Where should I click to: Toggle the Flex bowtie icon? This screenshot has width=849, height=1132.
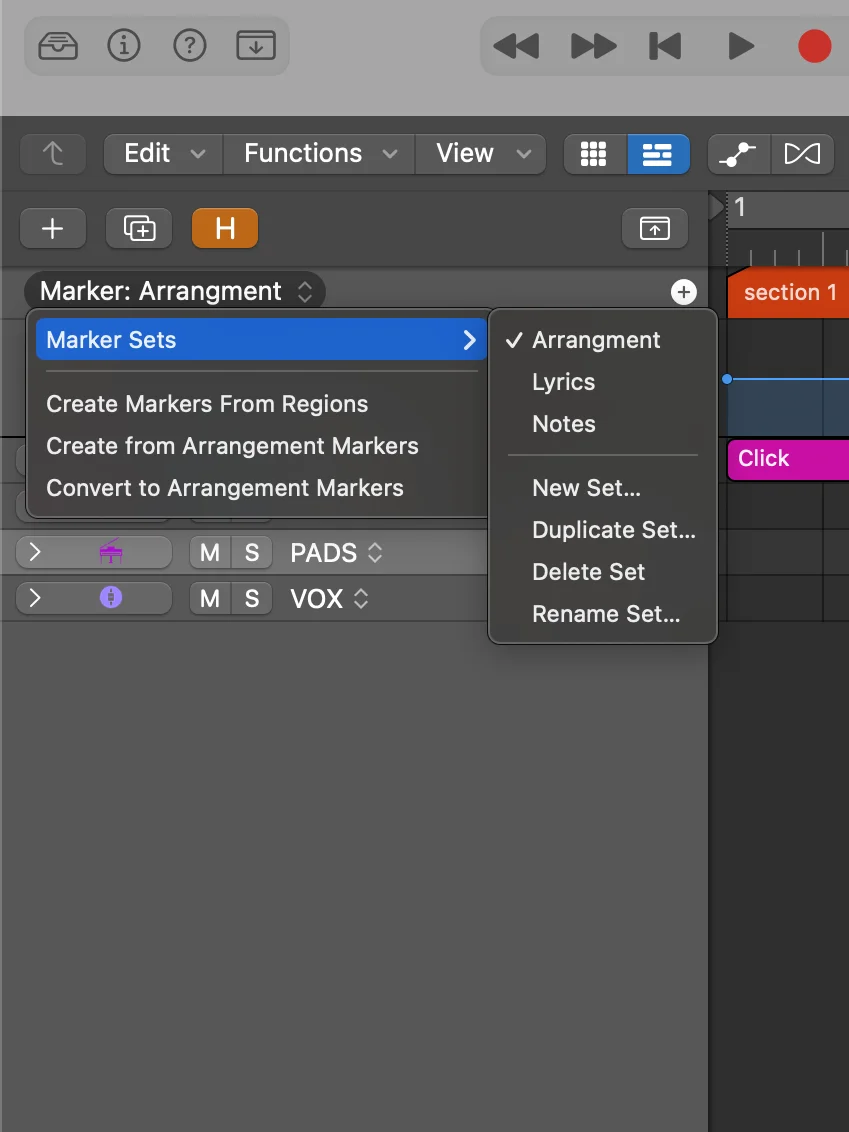803,154
